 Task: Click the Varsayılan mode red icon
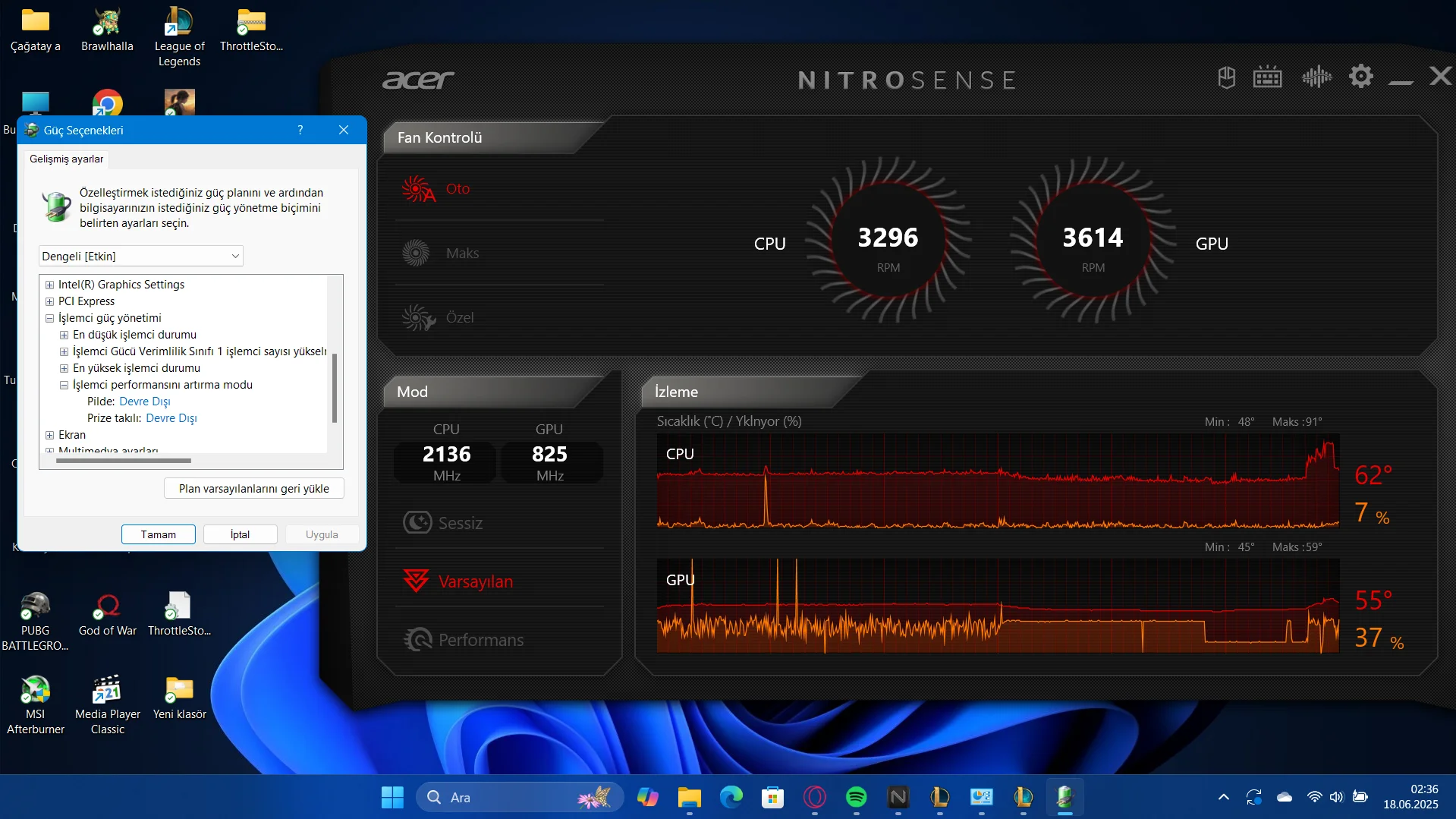pyautogui.click(x=416, y=581)
